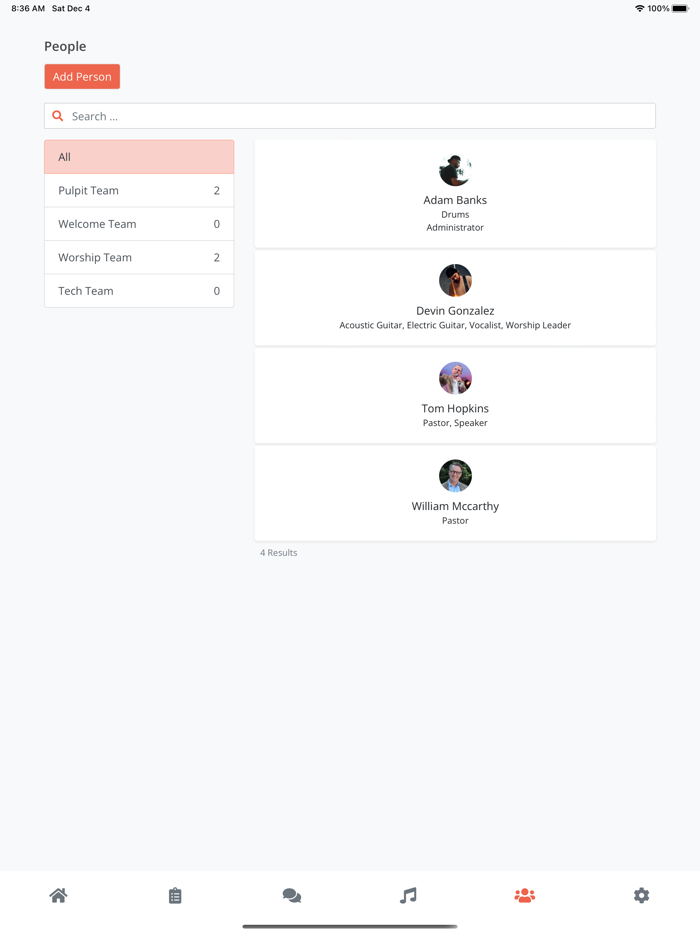Filter people by Worship Team

point(138,257)
